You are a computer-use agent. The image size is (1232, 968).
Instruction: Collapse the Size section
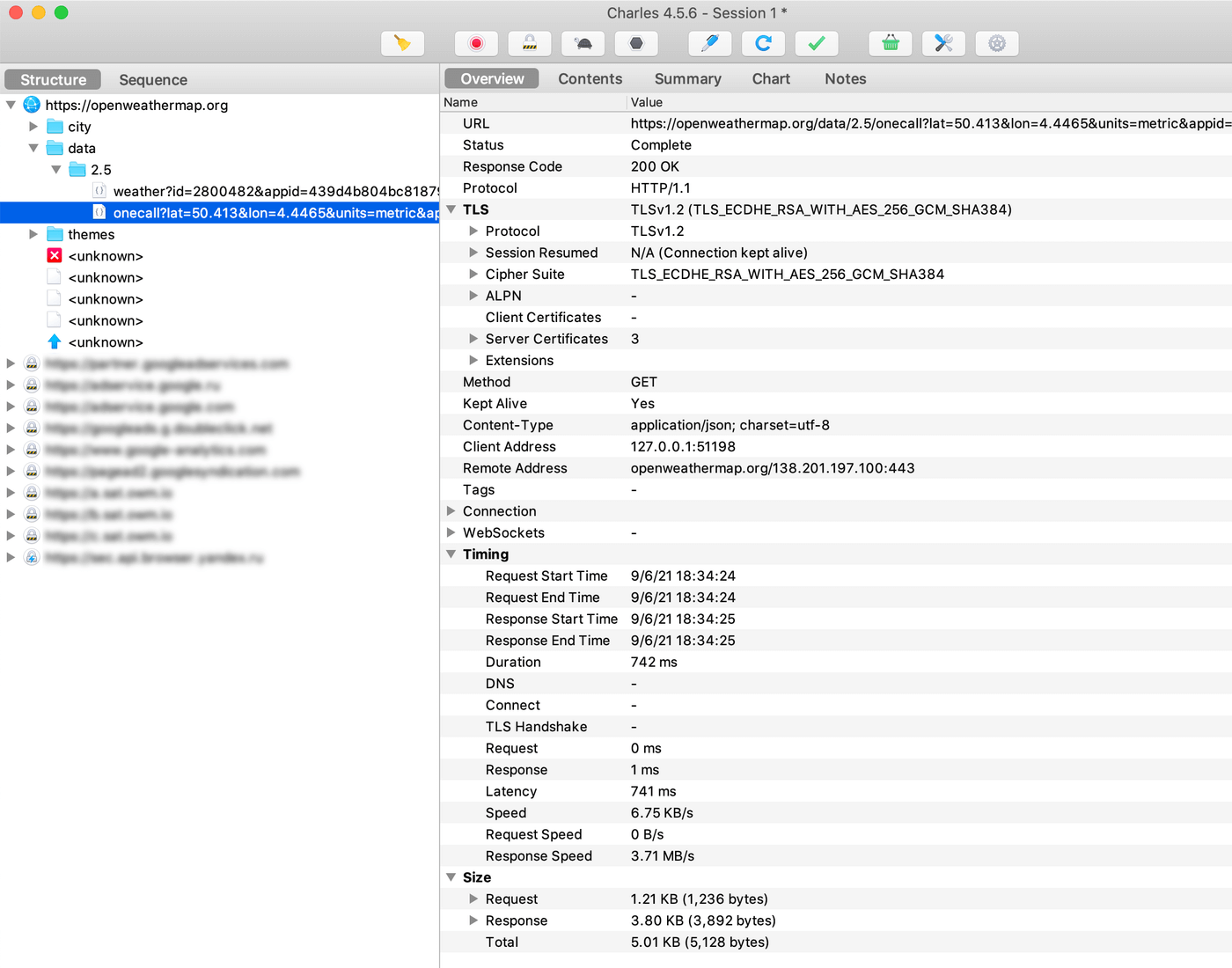(x=451, y=877)
